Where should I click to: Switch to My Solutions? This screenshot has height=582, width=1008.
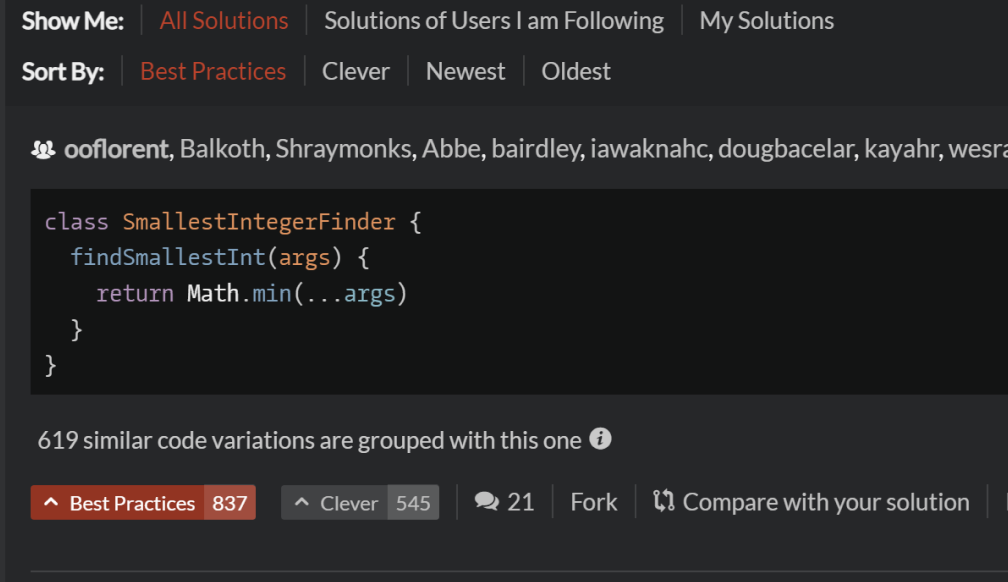coord(766,20)
